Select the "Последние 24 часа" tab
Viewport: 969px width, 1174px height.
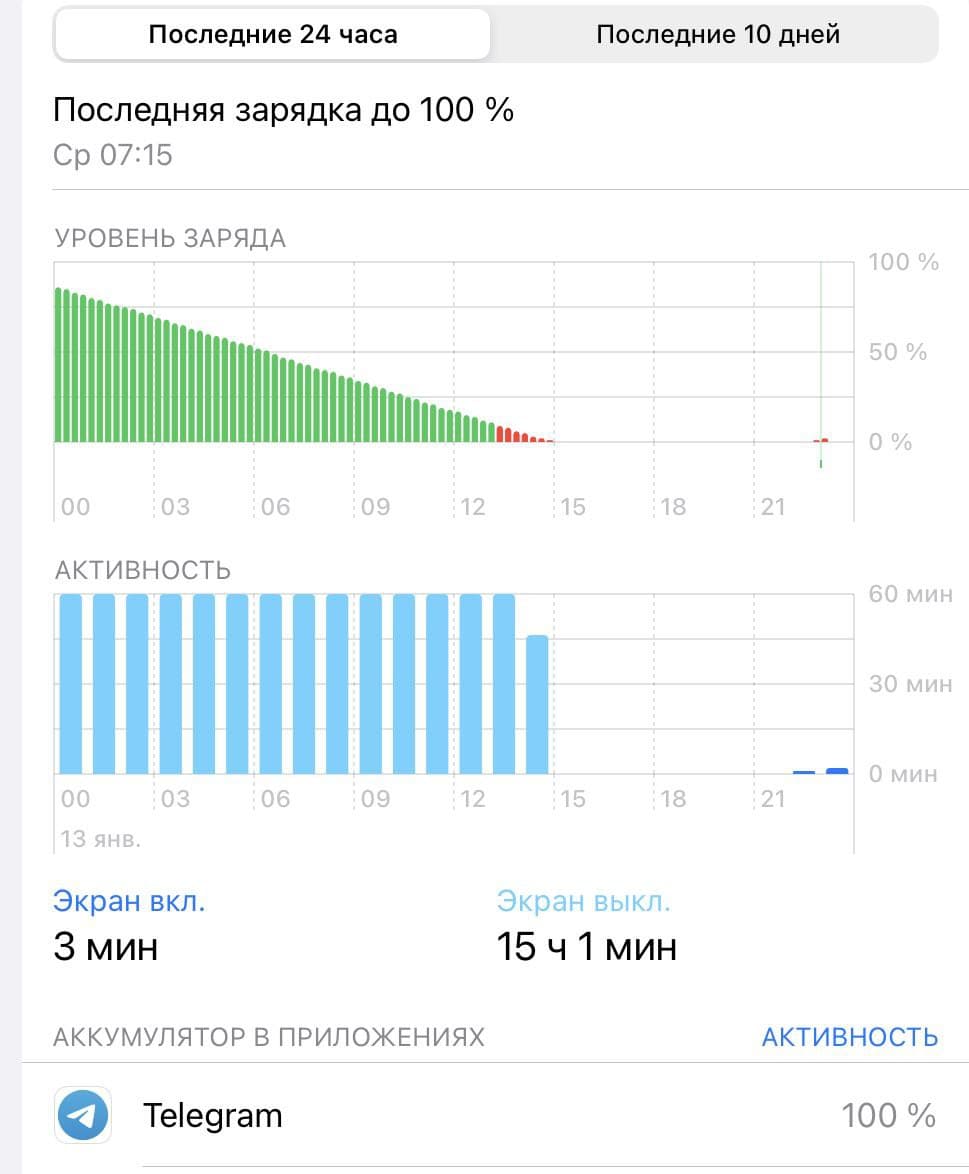(273, 34)
